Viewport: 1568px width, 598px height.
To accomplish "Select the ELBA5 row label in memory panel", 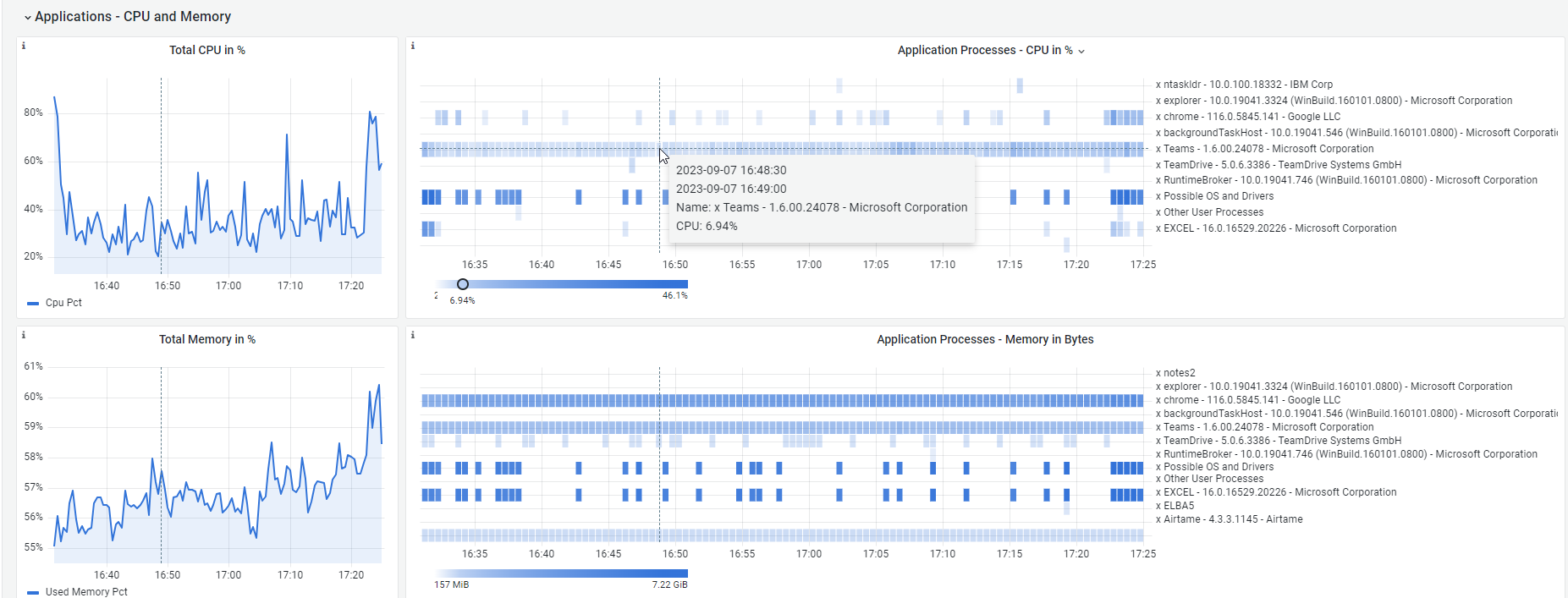I will (x=1179, y=506).
